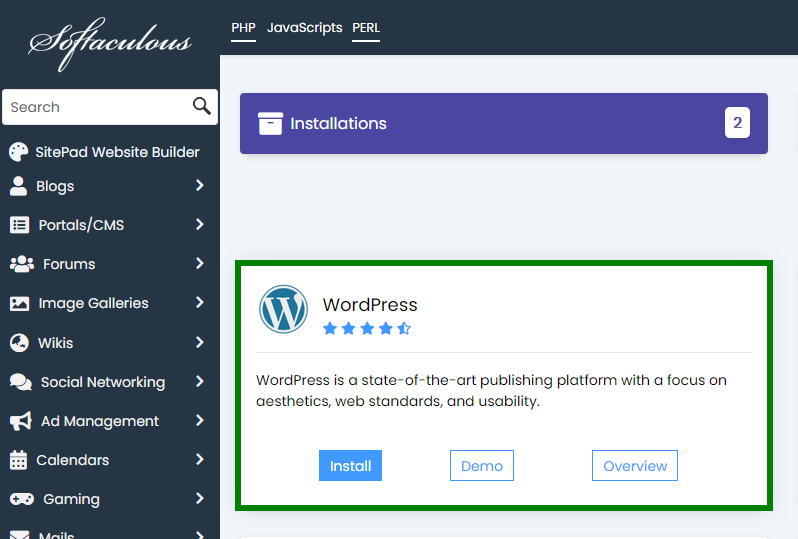The height and width of the screenshot is (539, 798).
Task: Open the WordPress Demo
Action: coord(481,465)
